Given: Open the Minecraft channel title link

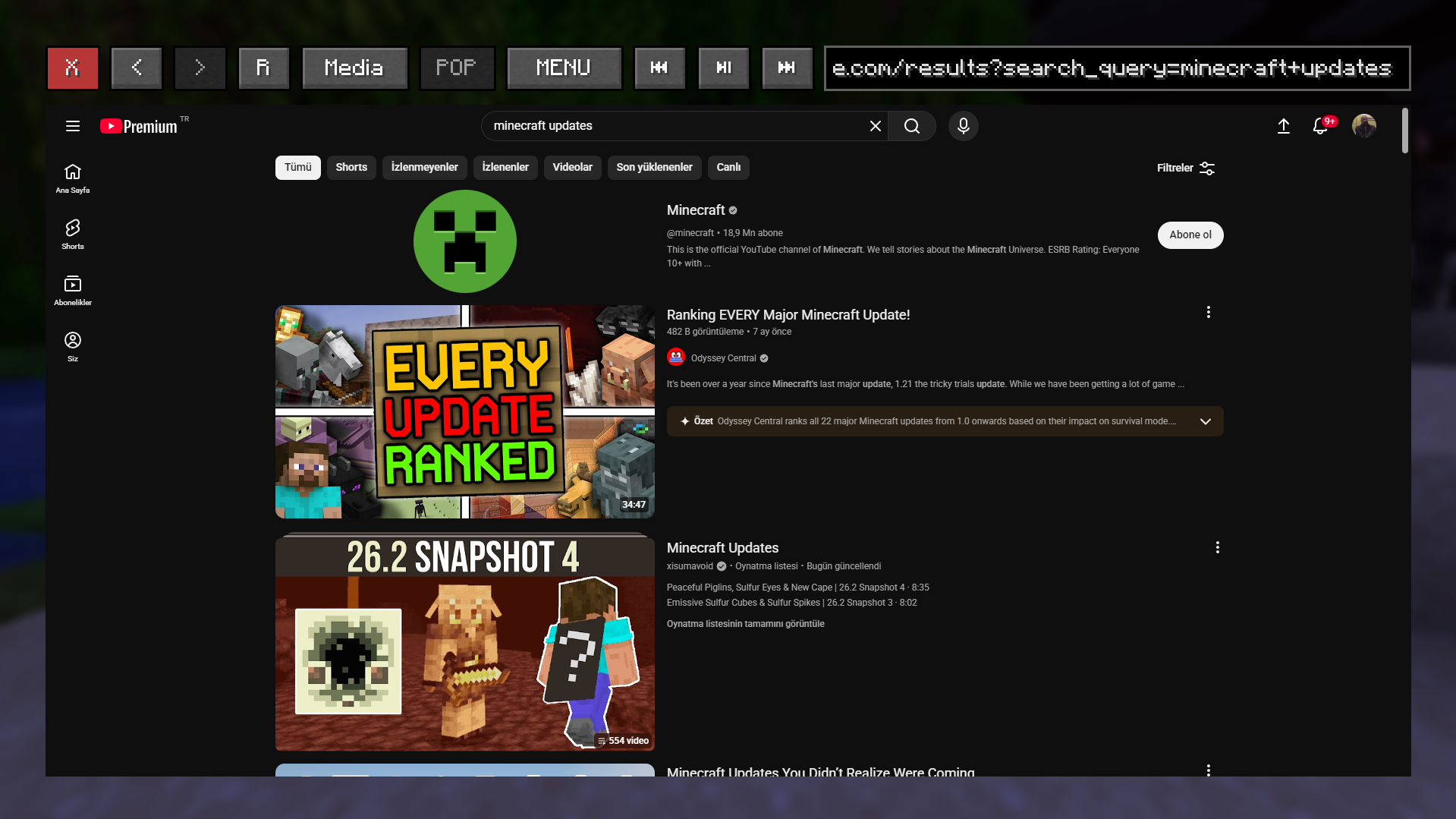Looking at the screenshot, I should tap(696, 210).
